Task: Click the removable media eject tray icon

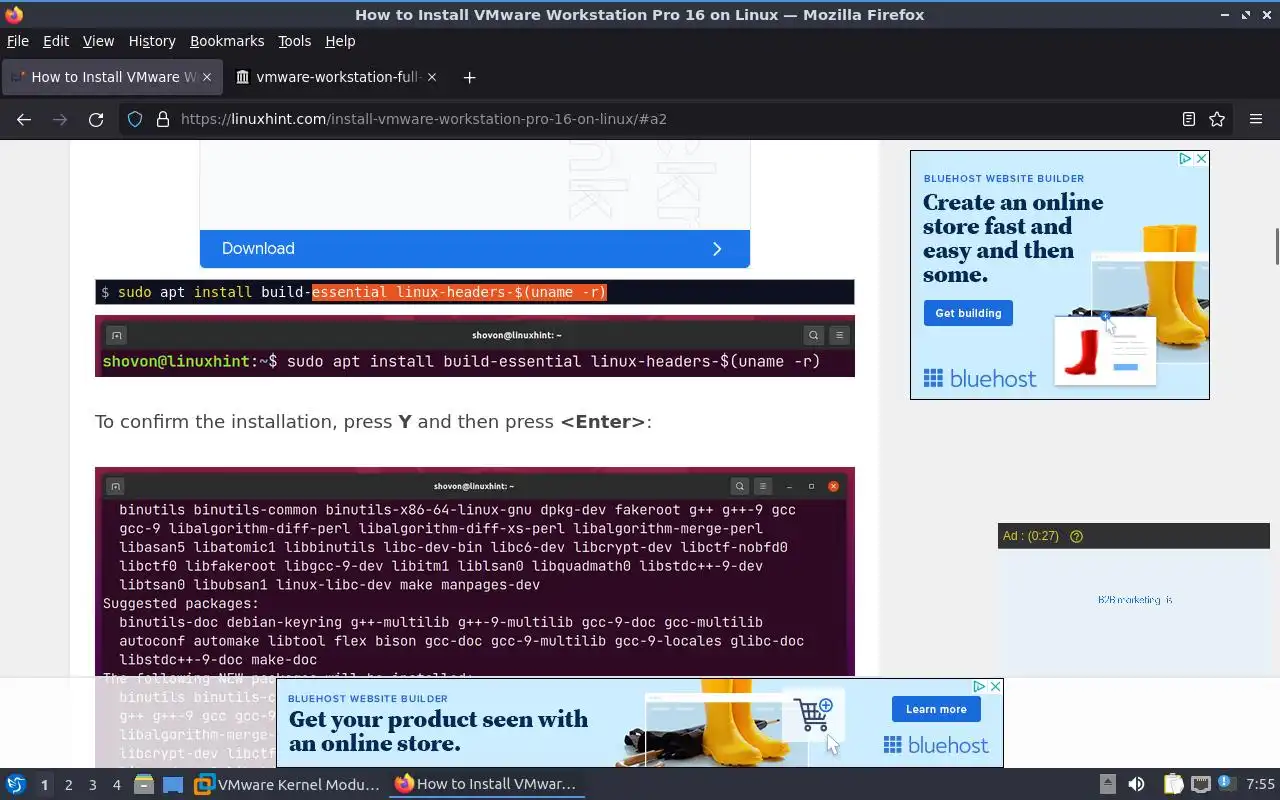Action: 1107,785
